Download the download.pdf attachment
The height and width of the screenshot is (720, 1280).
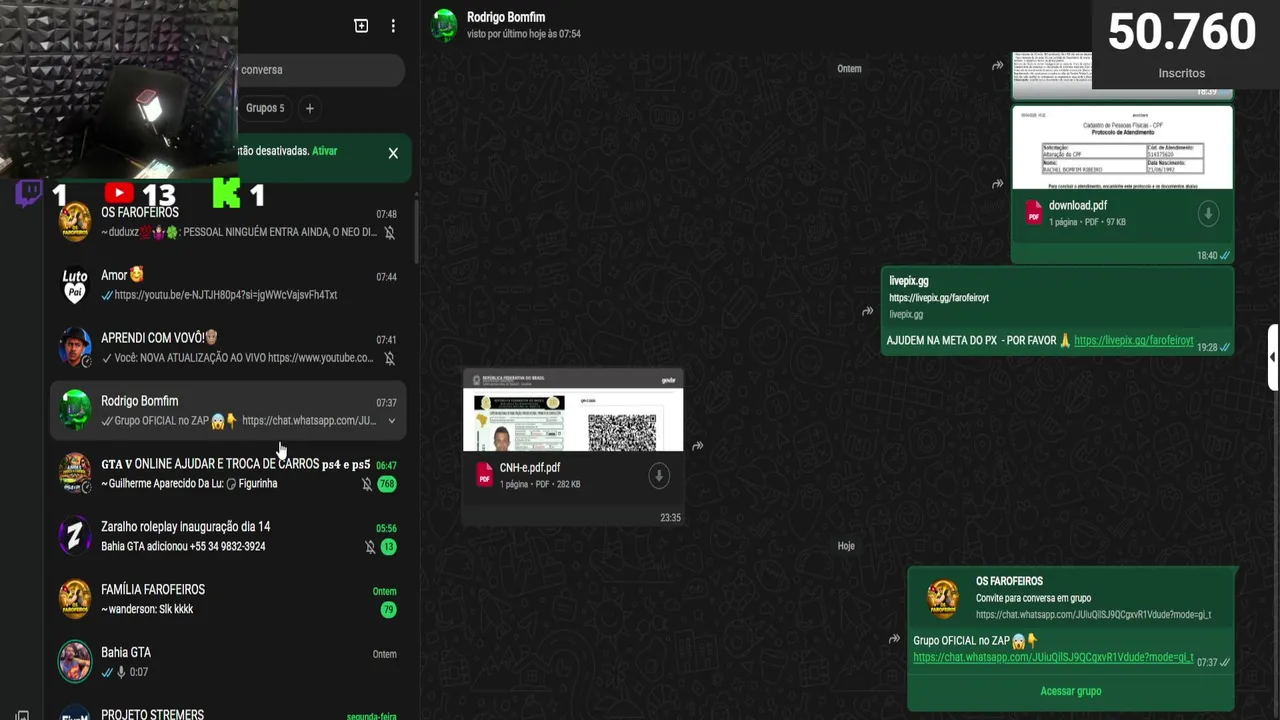(1208, 213)
